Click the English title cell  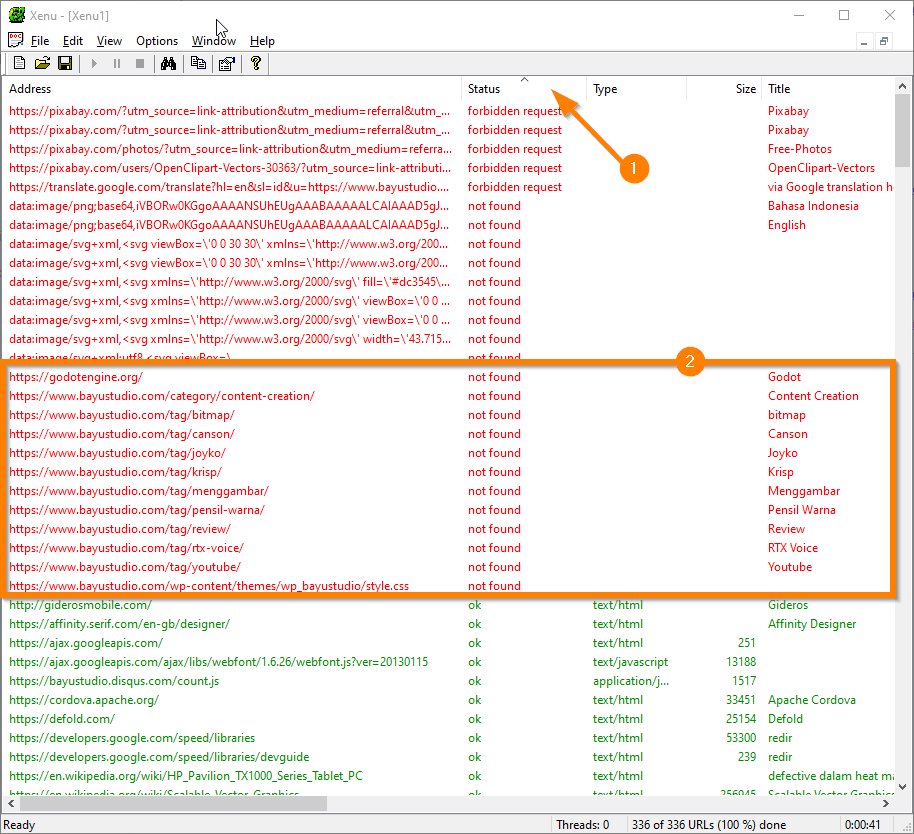click(x=786, y=225)
